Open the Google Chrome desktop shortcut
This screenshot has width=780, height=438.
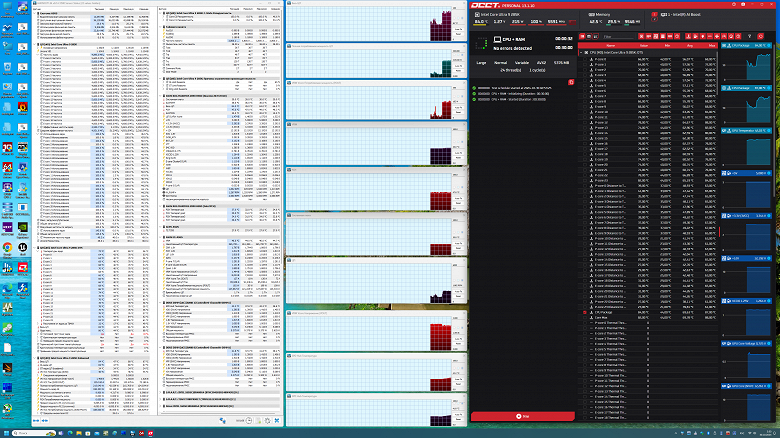coord(7,249)
